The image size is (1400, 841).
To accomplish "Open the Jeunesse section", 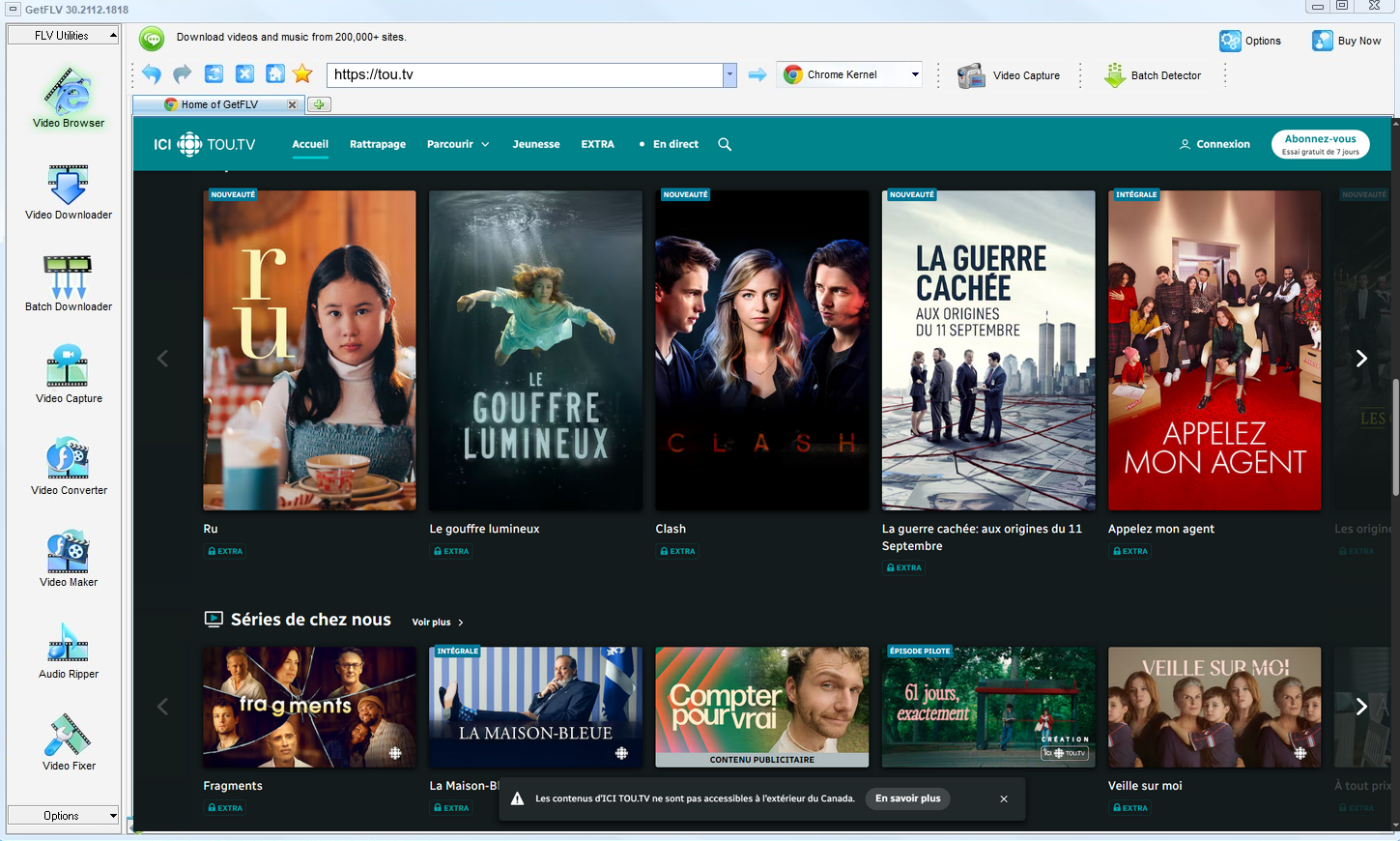I will (x=536, y=144).
